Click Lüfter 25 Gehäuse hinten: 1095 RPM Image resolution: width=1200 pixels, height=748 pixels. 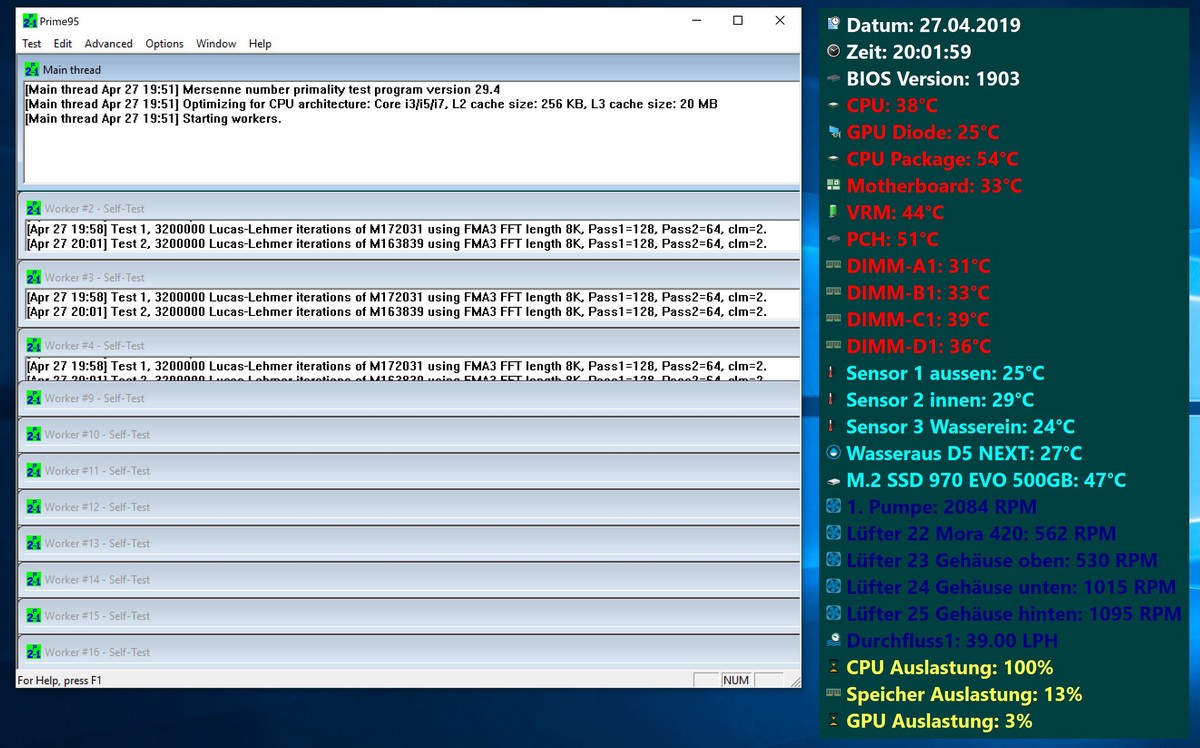tap(1014, 614)
